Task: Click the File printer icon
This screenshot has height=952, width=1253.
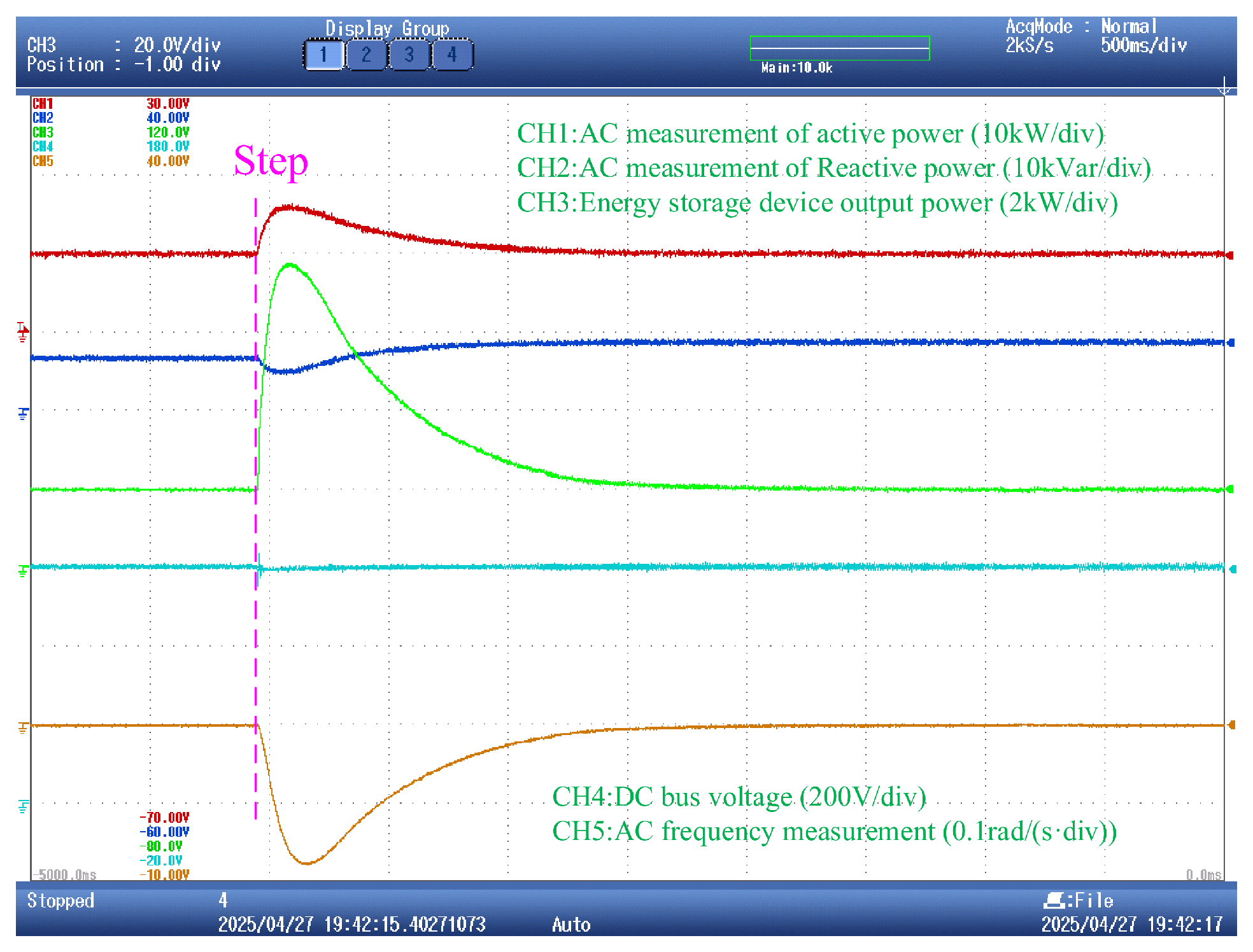Action: [x=1054, y=900]
